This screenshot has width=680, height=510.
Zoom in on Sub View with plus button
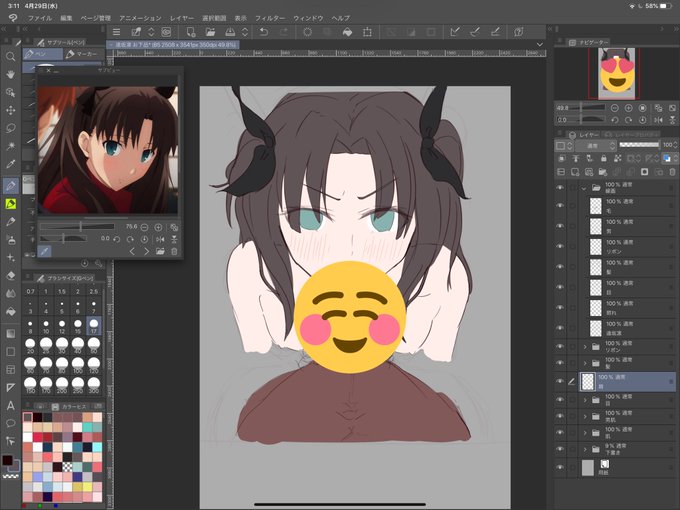pyautogui.click(x=158, y=227)
